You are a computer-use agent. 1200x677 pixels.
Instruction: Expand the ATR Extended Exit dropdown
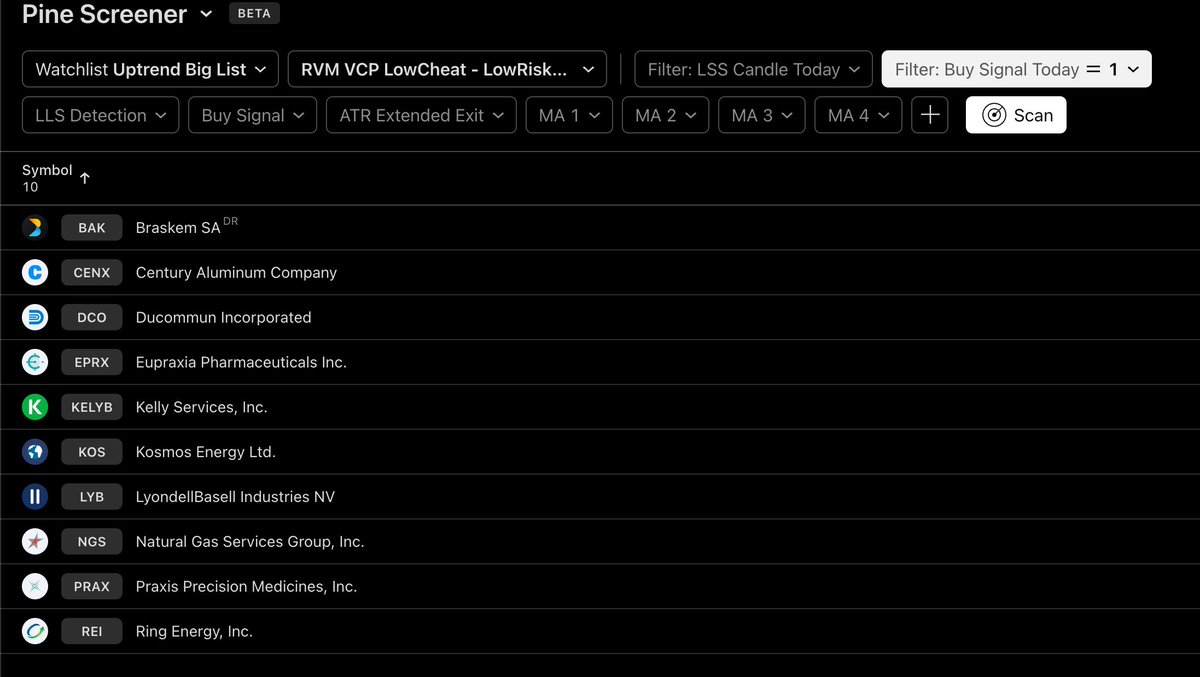click(x=421, y=115)
